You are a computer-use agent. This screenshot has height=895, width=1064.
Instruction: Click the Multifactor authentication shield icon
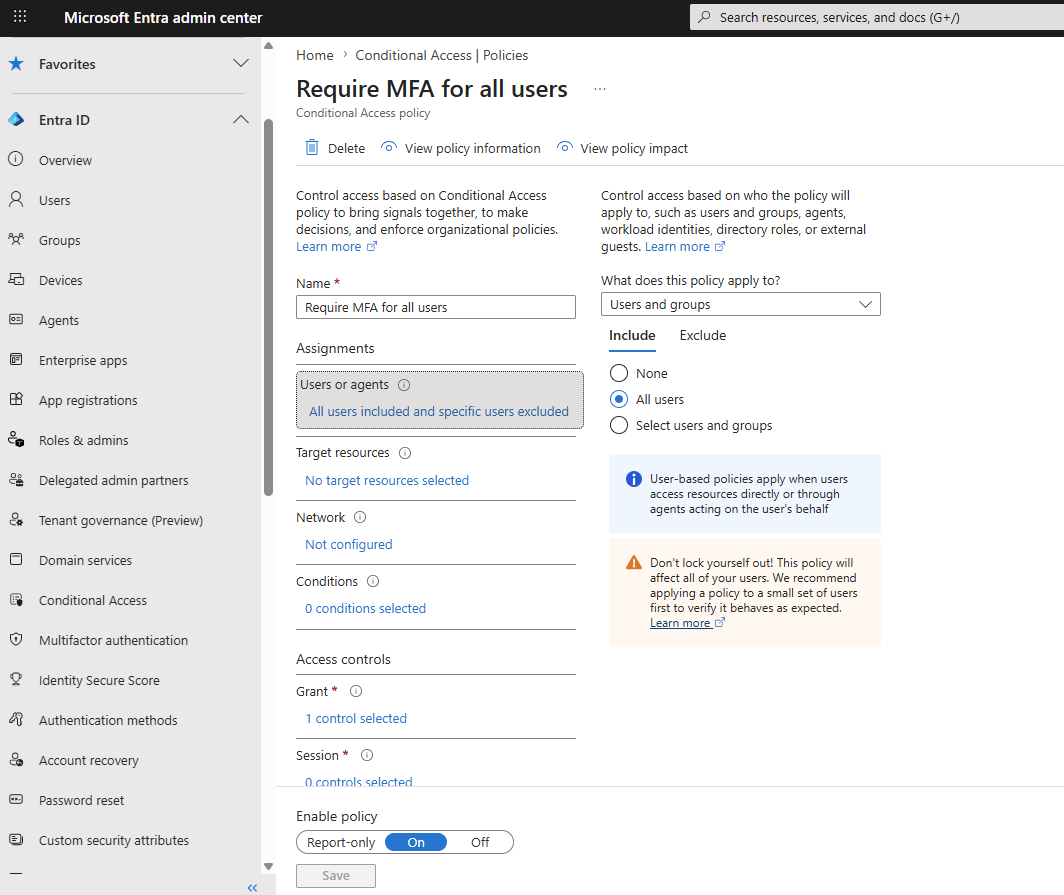tap(16, 639)
